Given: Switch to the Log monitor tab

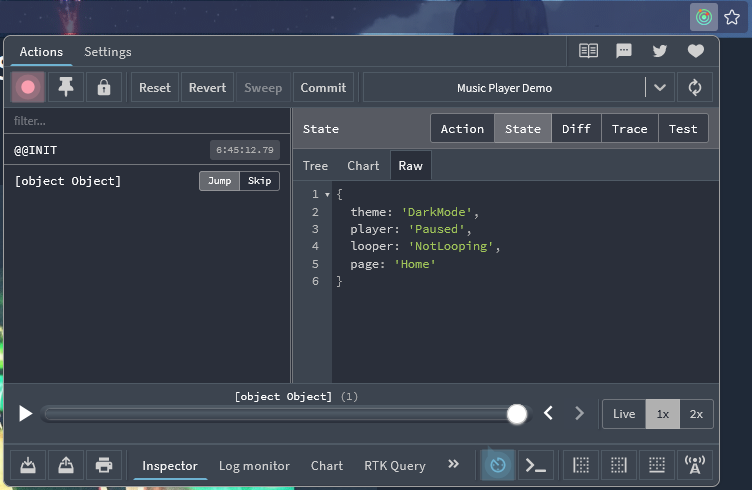Looking at the screenshot, I should [254, 466].
